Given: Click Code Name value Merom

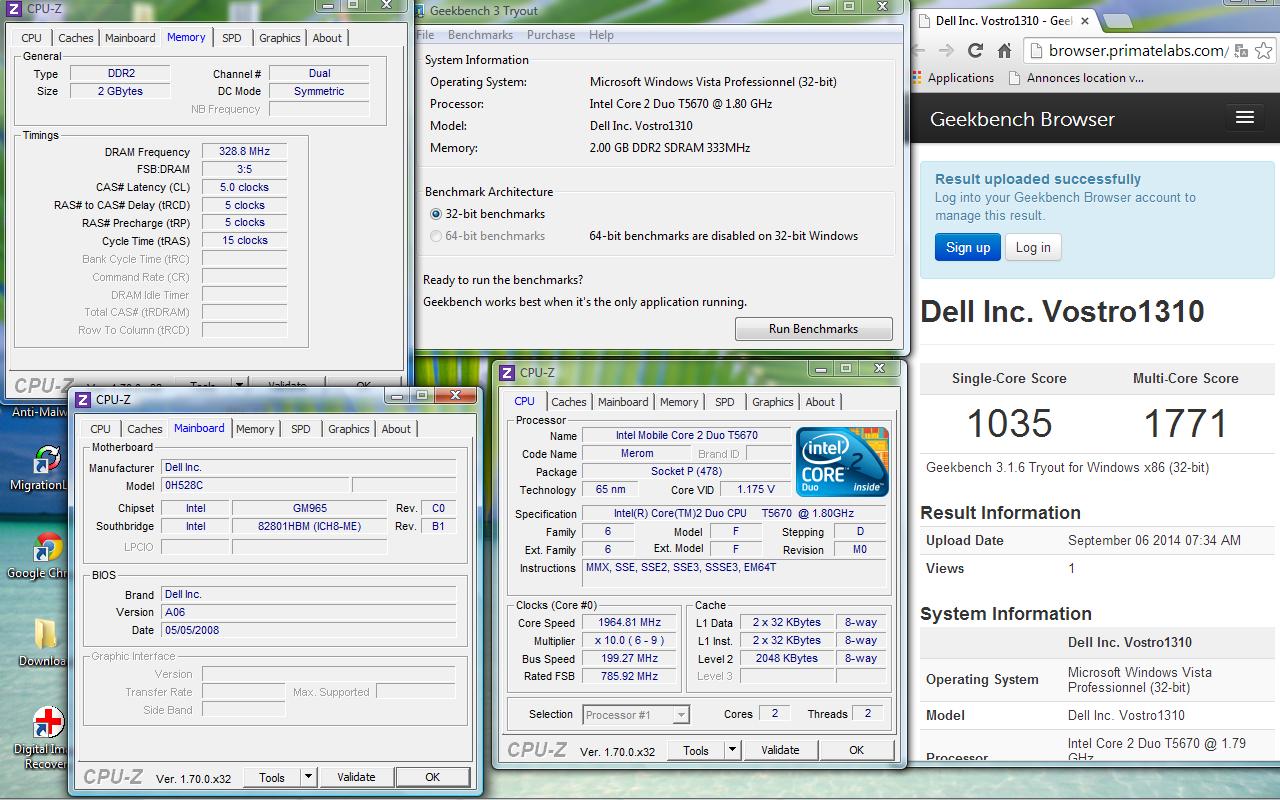Looking at the screenshot, I should [x=637, y=454].
